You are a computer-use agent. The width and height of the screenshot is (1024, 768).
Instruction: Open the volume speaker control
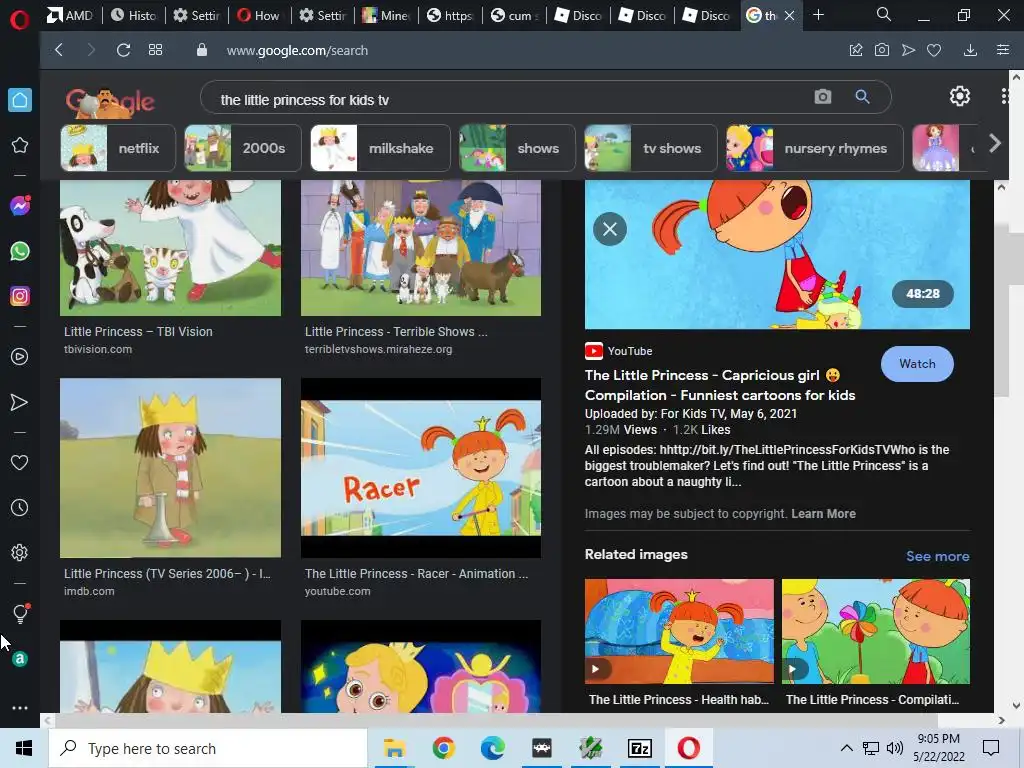[x=895, y=748]
